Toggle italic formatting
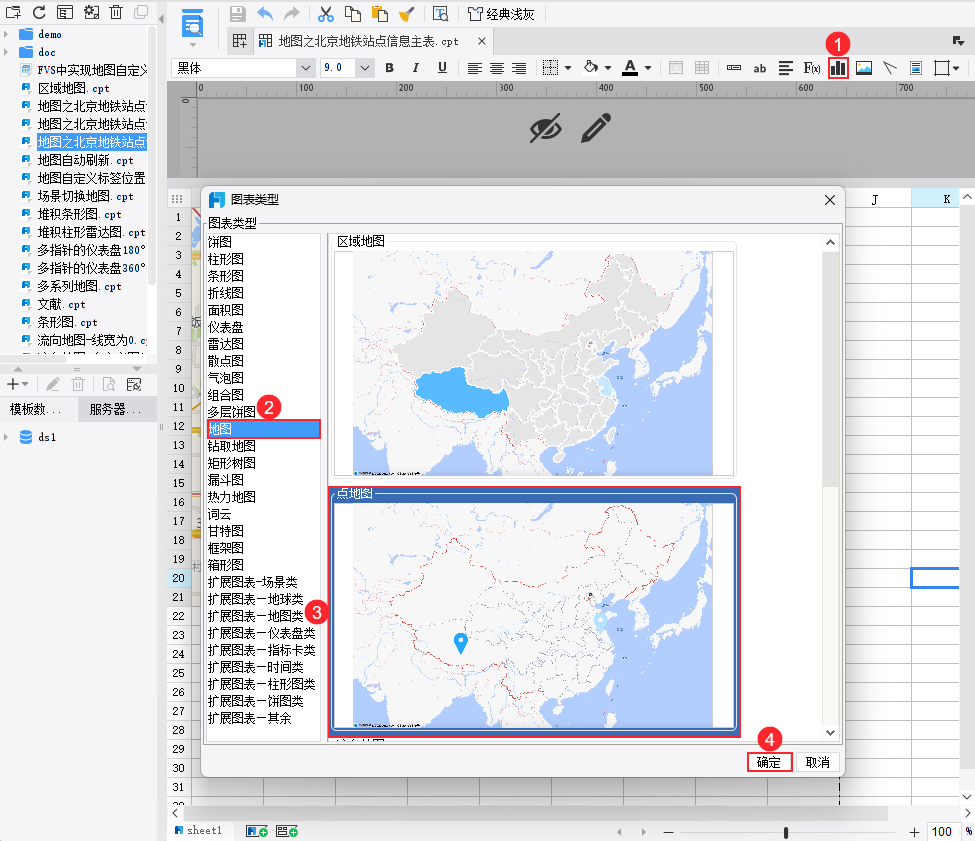 pos(415,68)
